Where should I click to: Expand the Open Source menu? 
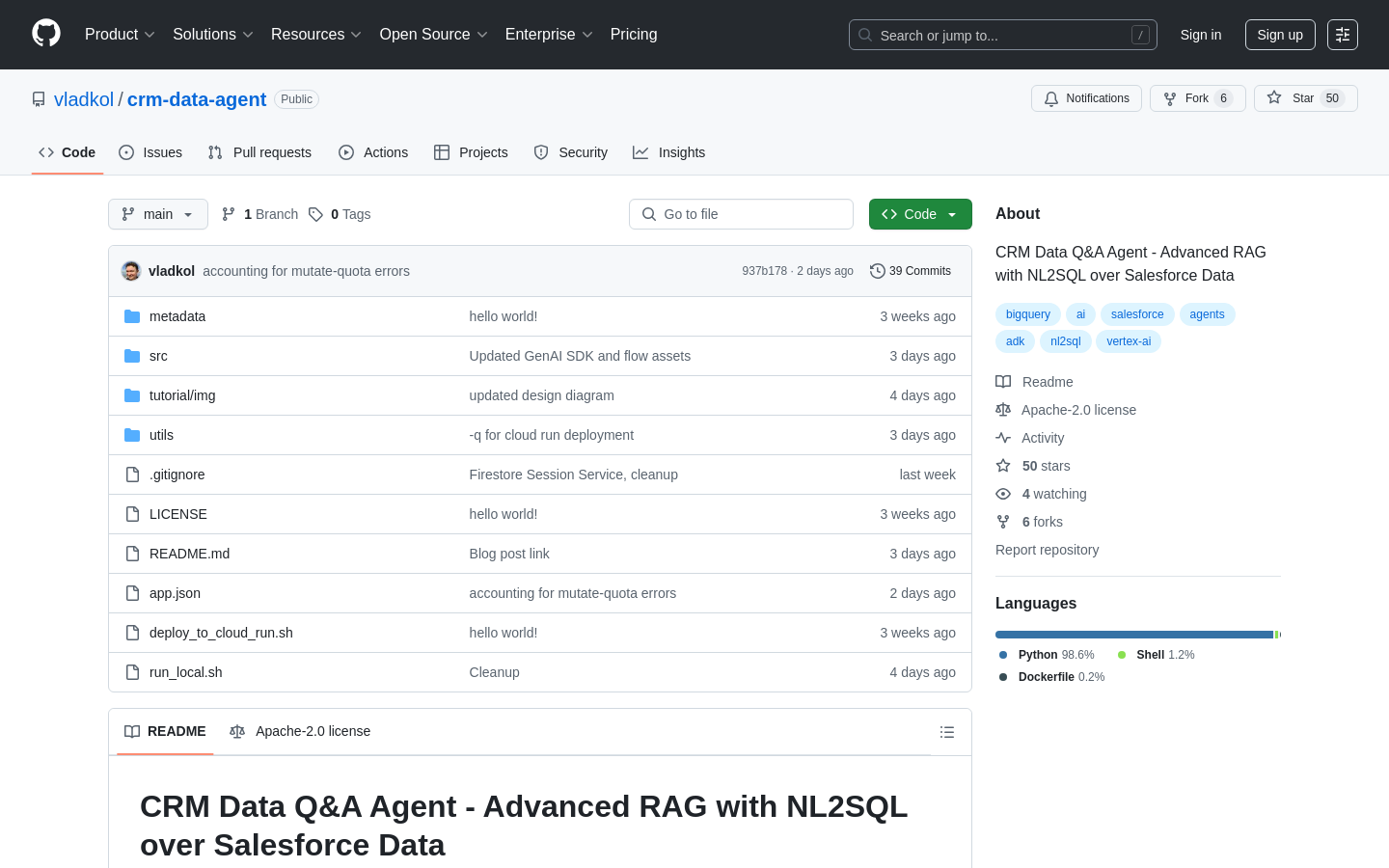coord(434,35)
